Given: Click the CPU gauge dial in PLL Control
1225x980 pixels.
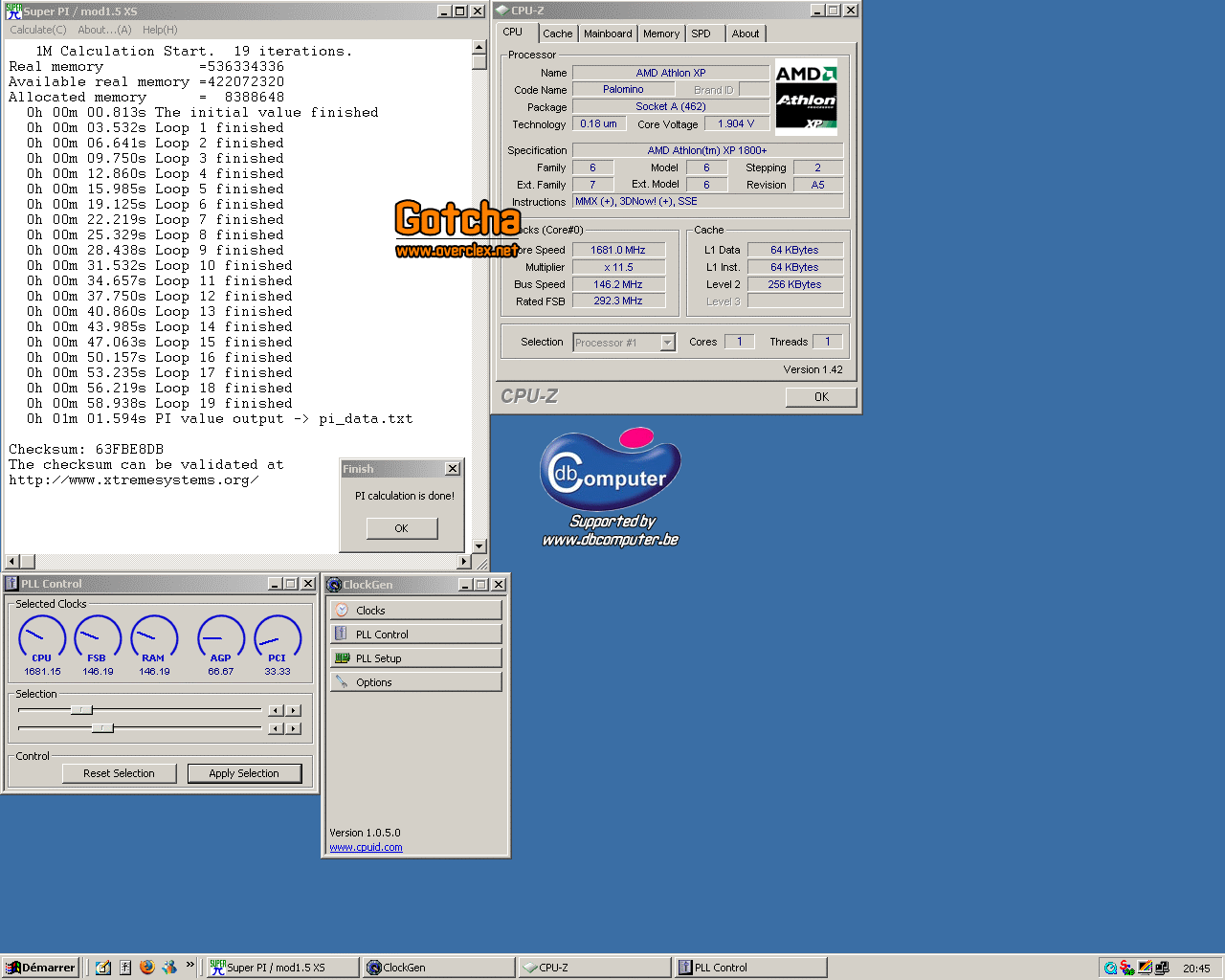Looking at the screenshot, I should [x=42, y=637].
